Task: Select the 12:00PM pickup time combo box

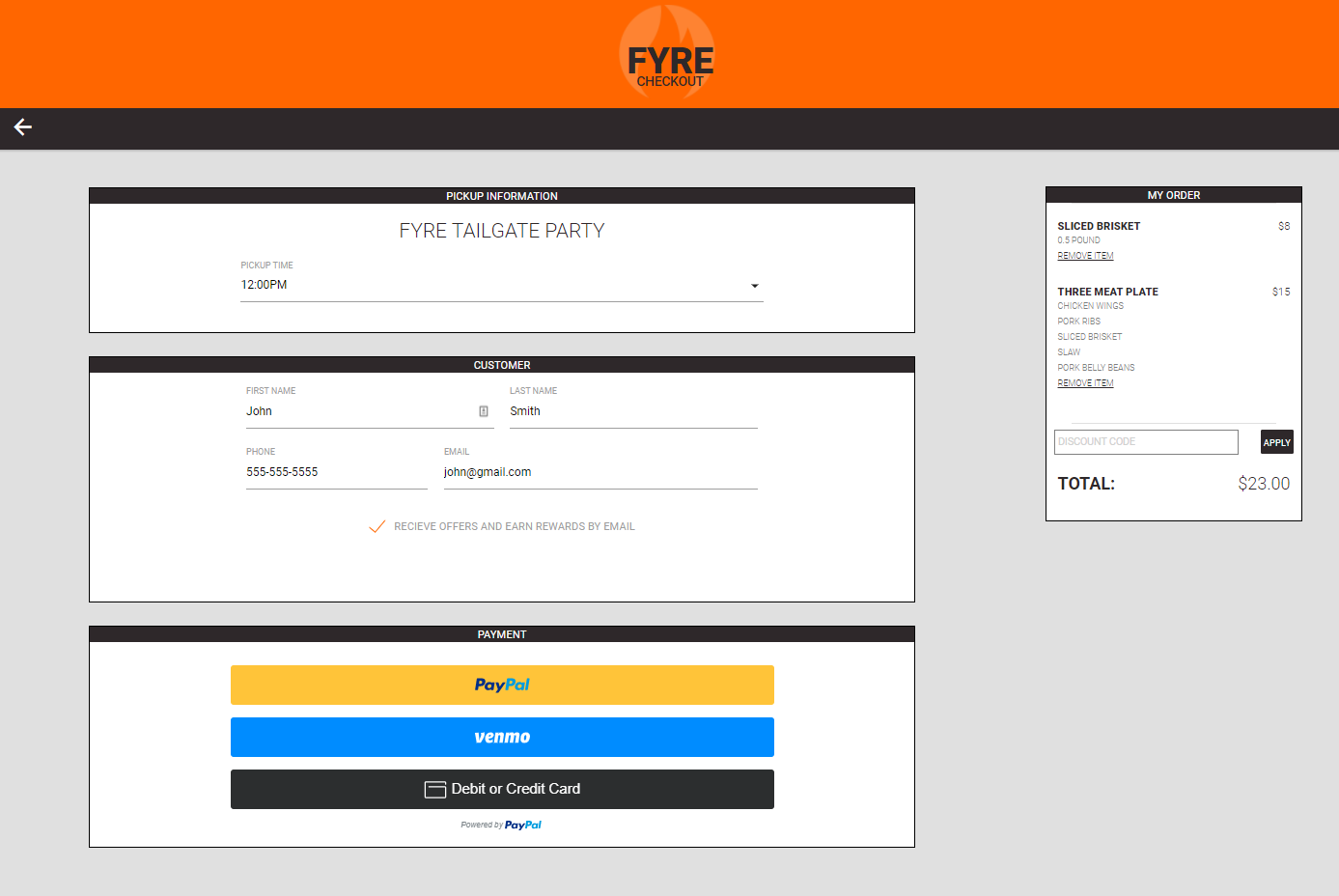Action: point(502,285)
